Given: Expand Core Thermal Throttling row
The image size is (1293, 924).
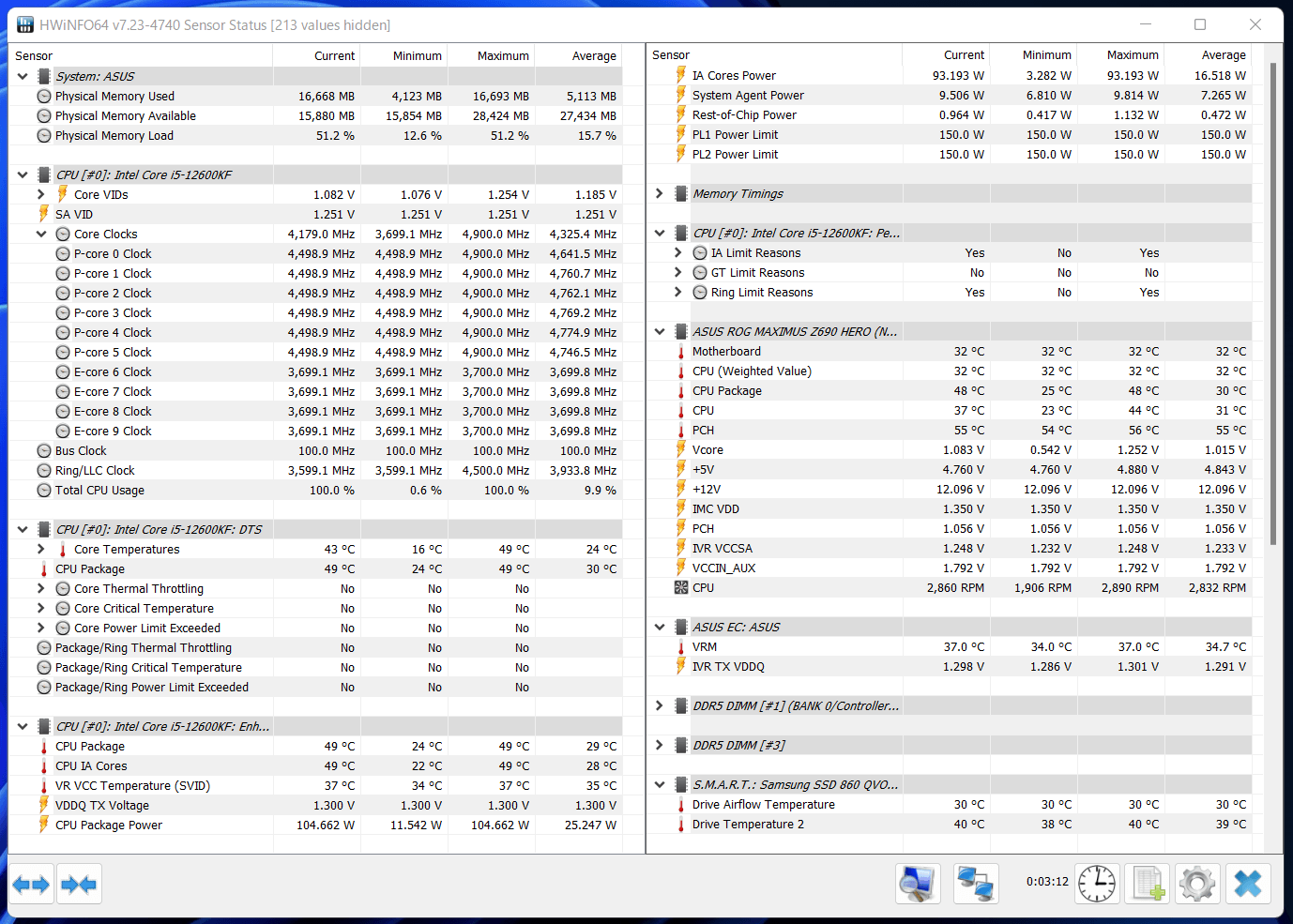Looking at the screenshot, I should pyautogui.click(x=41, y=588).
